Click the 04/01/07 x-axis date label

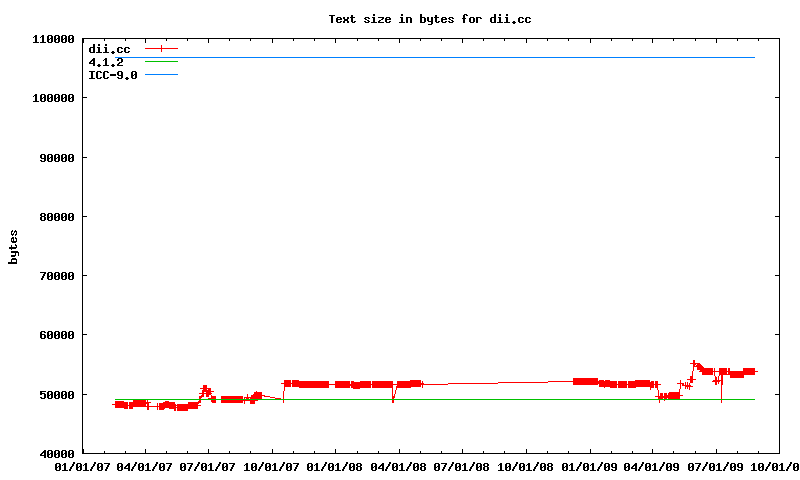pyautogui.click(x=145, y=467)
